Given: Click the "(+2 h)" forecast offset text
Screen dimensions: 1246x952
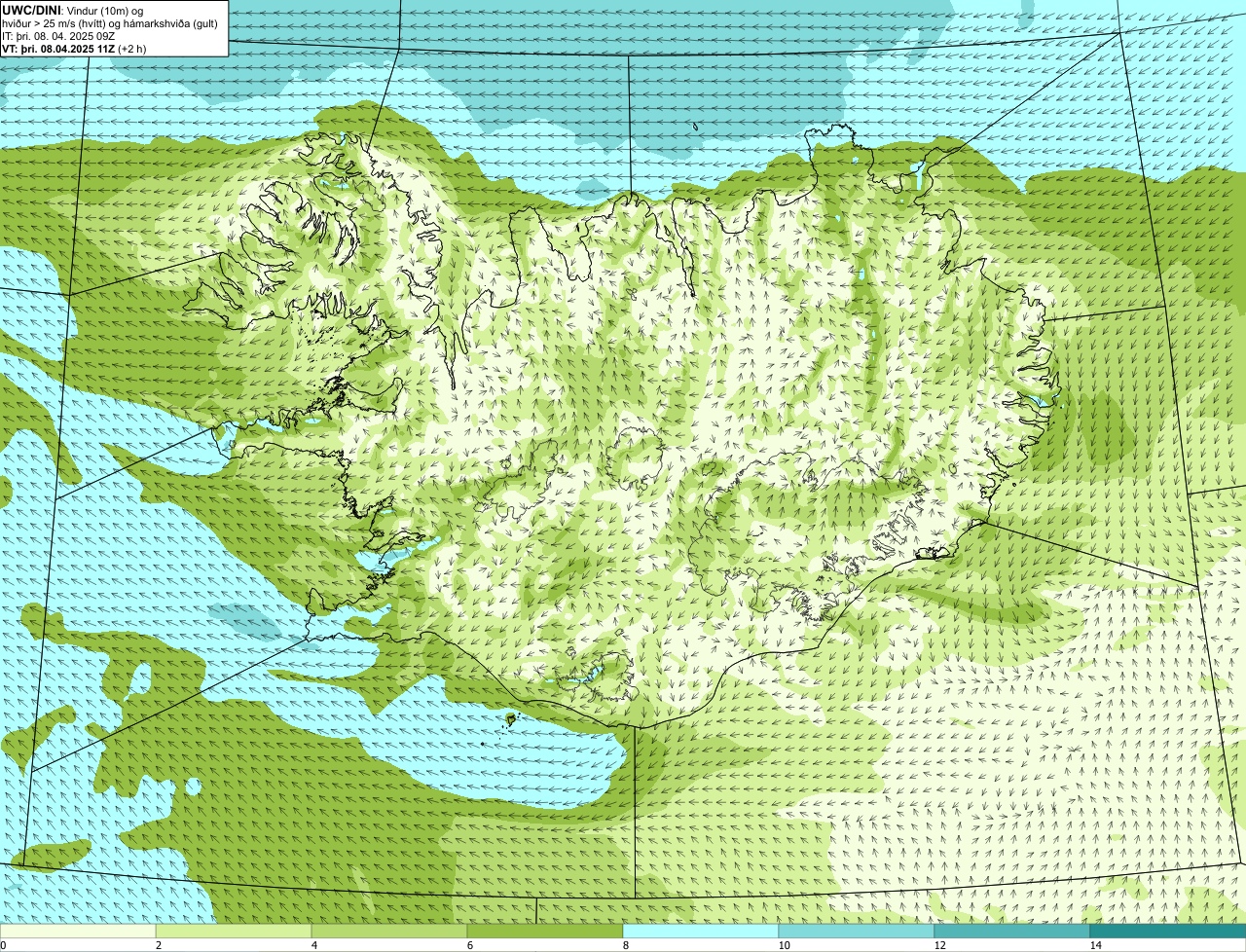Looking at the screenshot, I should pos(133,49).
